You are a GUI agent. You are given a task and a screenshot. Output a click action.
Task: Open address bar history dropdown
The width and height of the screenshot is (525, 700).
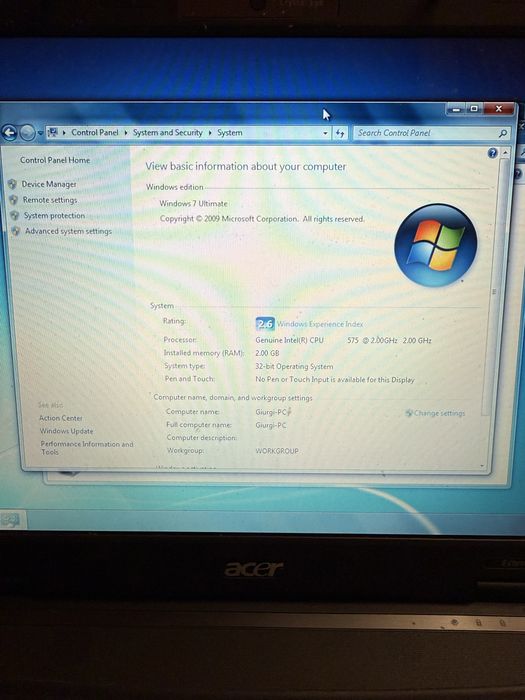[325, 133]
